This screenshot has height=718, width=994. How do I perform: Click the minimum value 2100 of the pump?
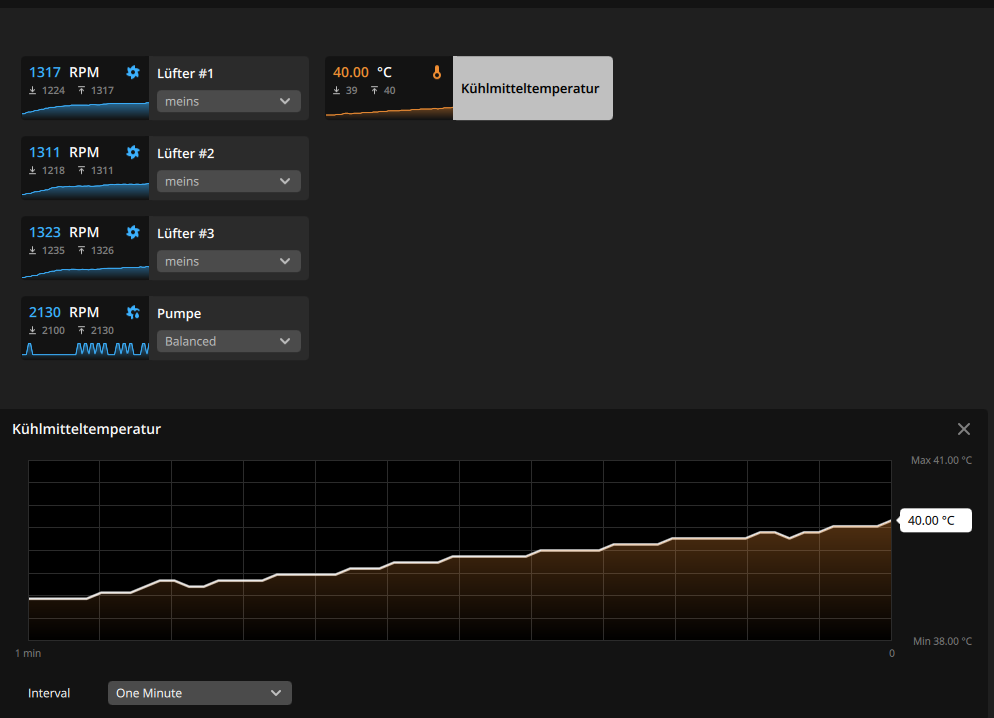[53, 330]
